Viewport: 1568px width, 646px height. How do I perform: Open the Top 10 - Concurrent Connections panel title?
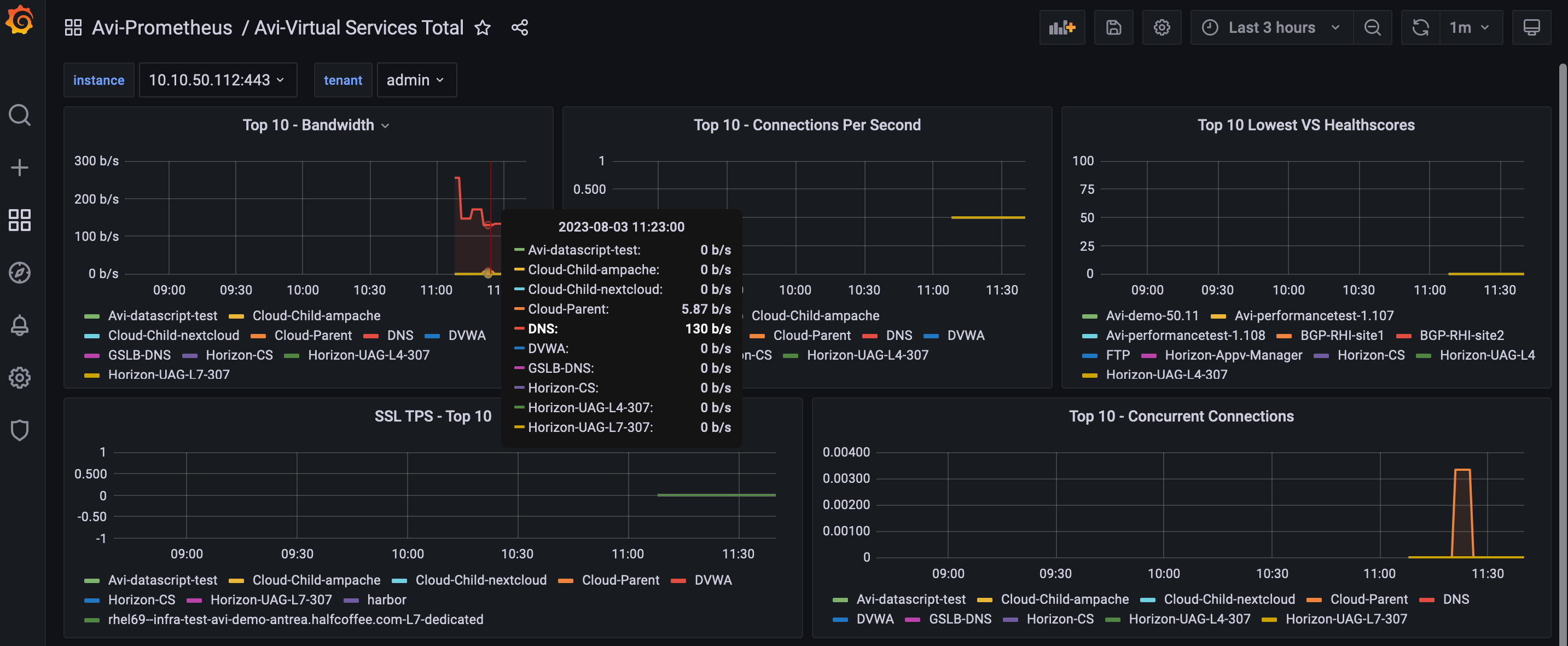(x=1181, y=416)
